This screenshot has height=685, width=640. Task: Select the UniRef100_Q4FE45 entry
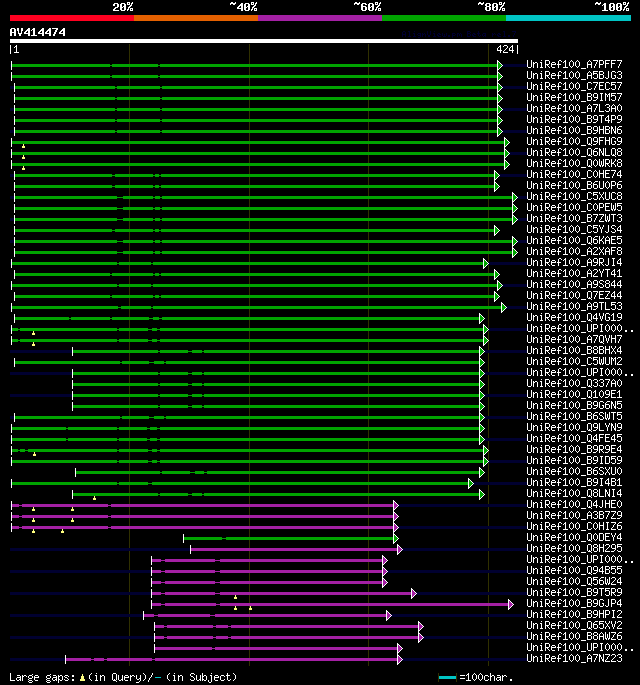click(x=574, y=438)
